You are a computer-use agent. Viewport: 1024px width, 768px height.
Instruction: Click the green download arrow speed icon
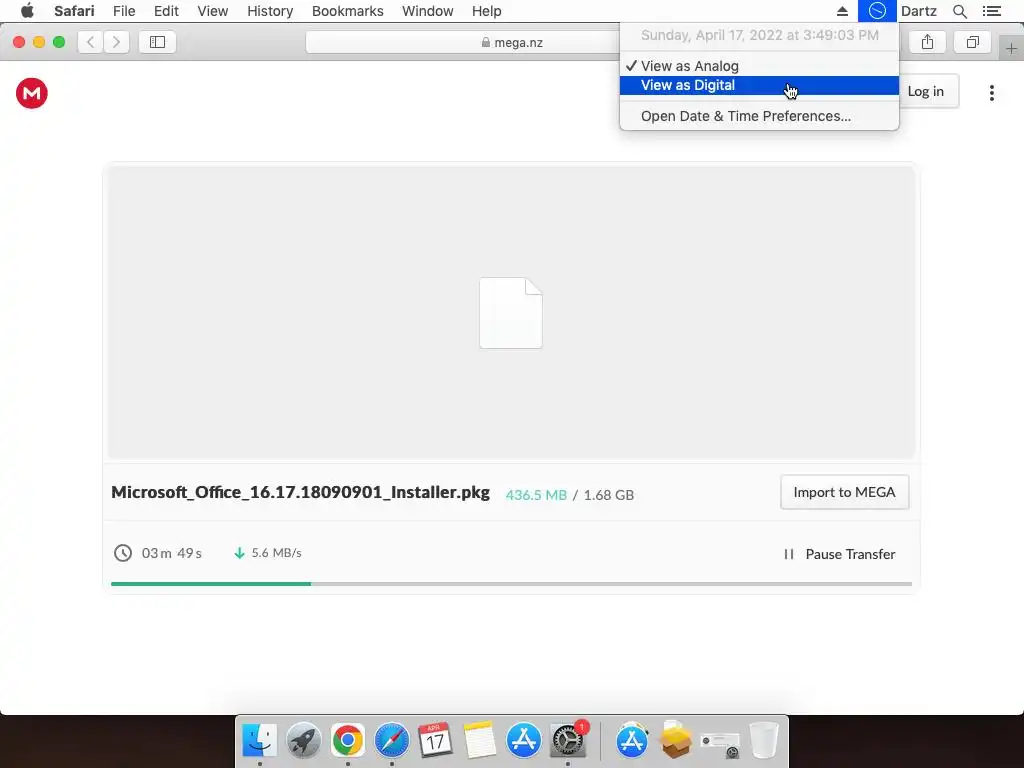[x=239, y=553]
